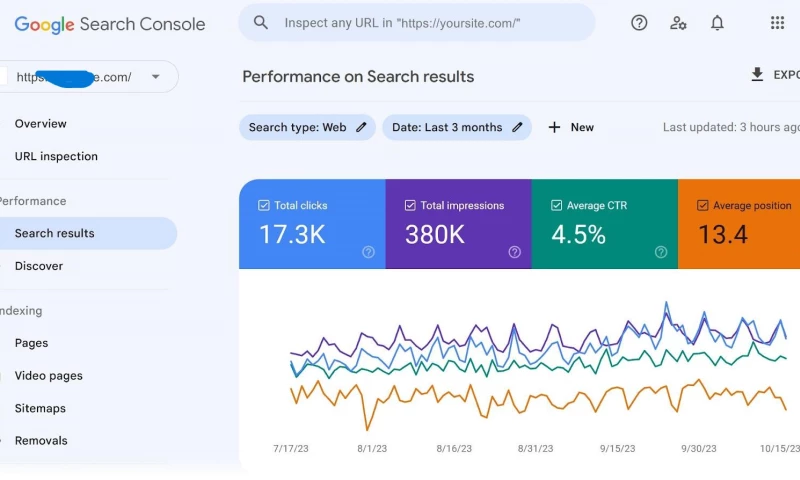Open the Help icon
800x480 pixels.
(x=639, y=23)
